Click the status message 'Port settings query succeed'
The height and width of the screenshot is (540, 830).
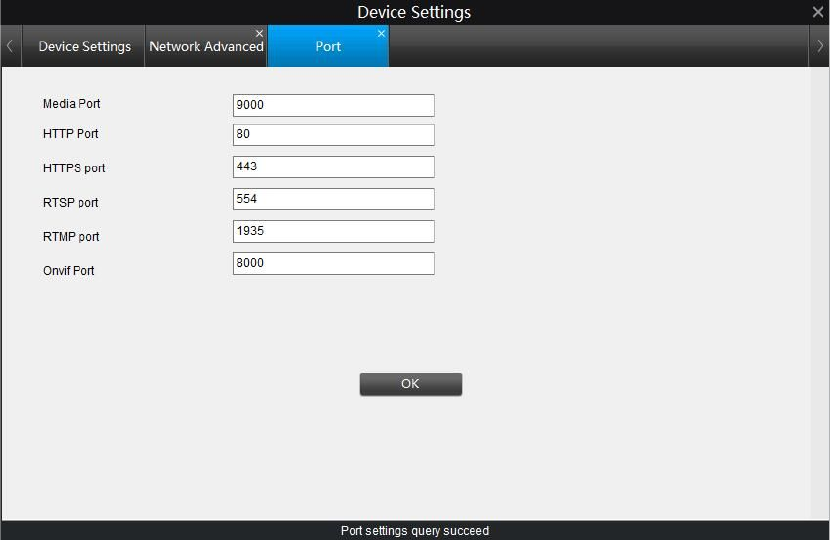click(415, 530)
